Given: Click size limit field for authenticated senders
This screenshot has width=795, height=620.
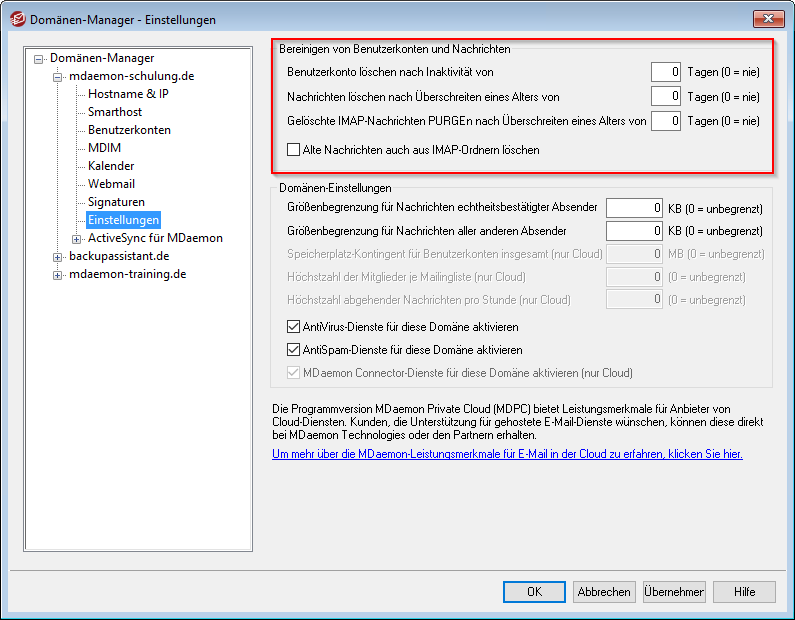Looking at the screenshot, I should tap(634, 208).
